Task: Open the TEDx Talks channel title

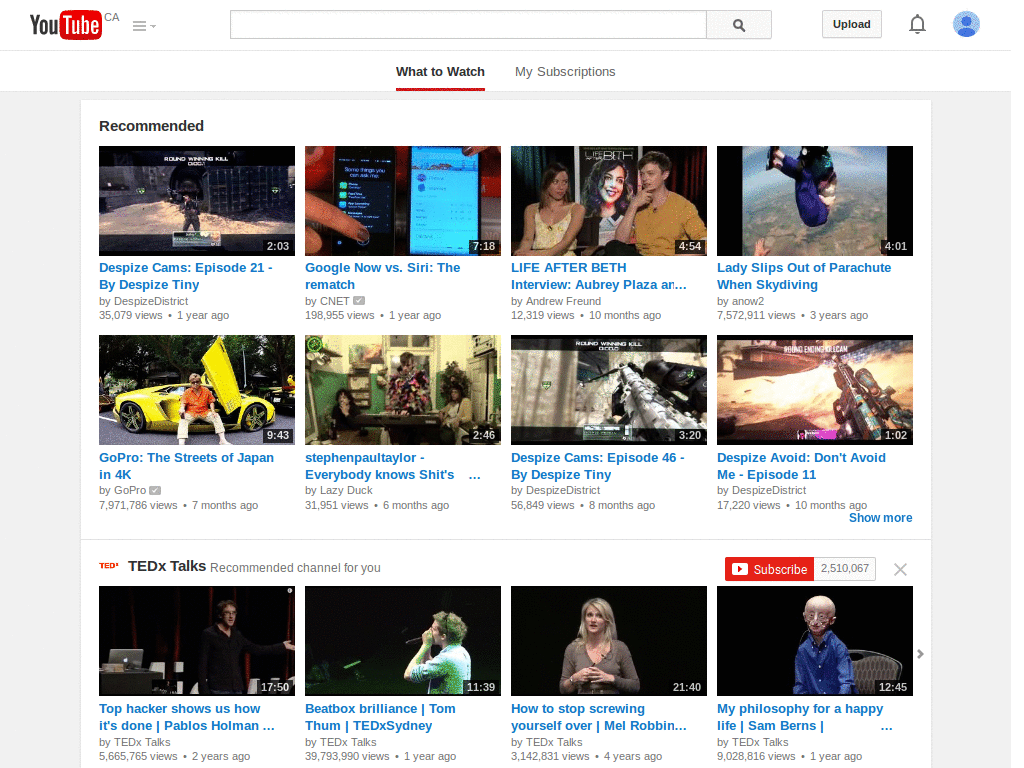Action: (x=167, y=566)
